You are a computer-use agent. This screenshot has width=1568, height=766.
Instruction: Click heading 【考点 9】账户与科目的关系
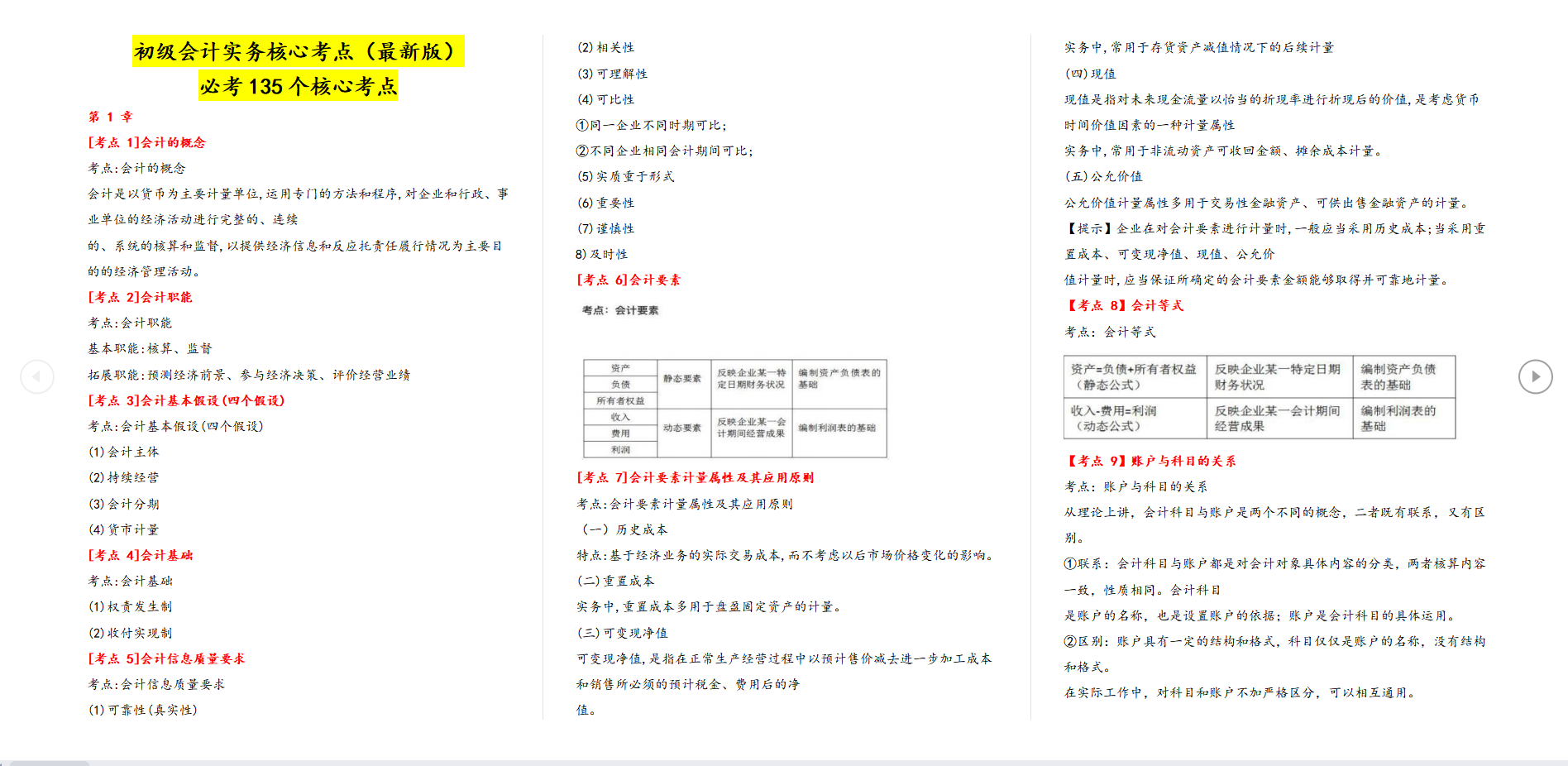point(1150,461)
